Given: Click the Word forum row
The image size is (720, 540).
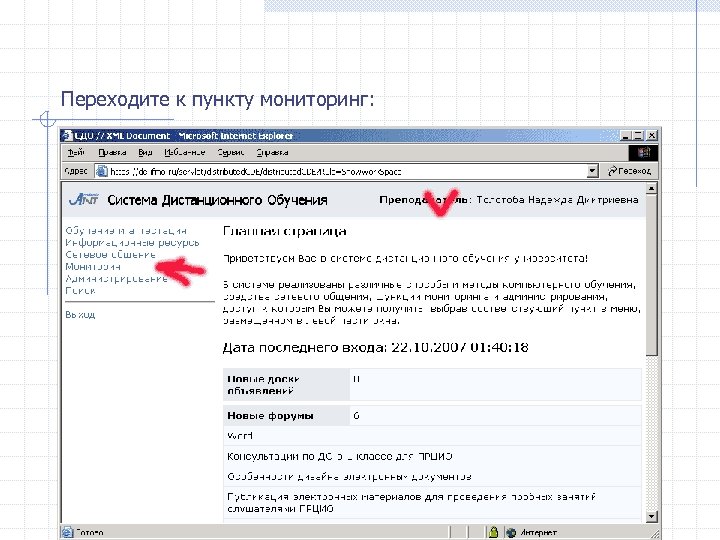Looking at the screenshot, I should coord(432,436).
